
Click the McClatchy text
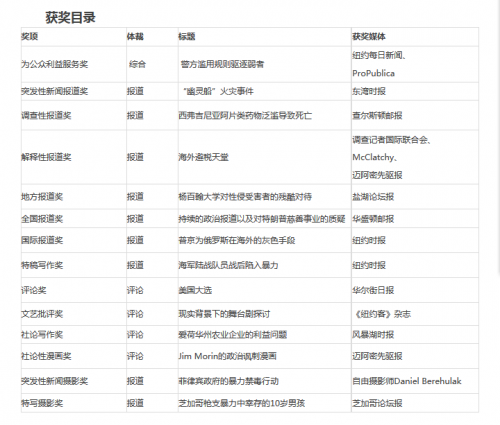pyautogui.click(x=373, y=157)
